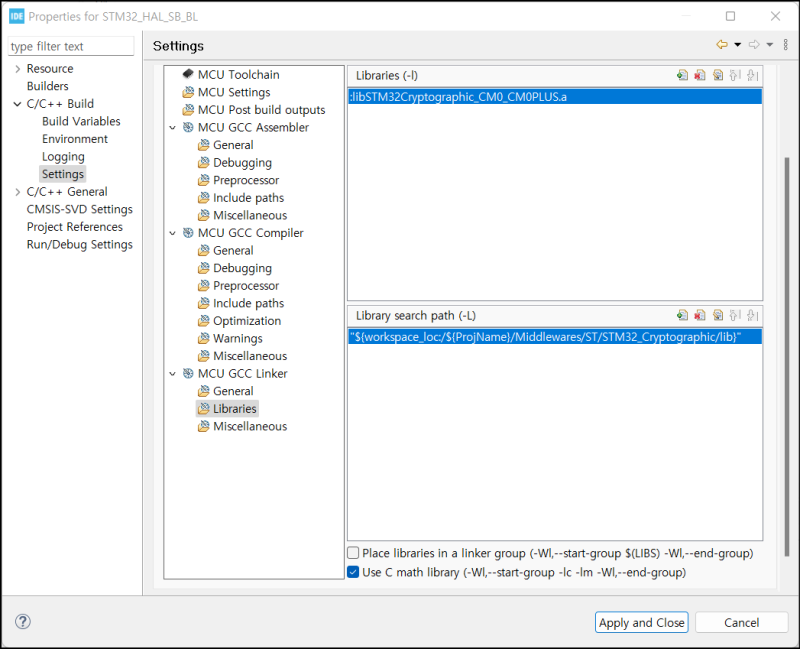Image resolution: width=800 pixels, height=649 pixels.
Task: Open help via the question mark icon
Action: coord(22,621)
